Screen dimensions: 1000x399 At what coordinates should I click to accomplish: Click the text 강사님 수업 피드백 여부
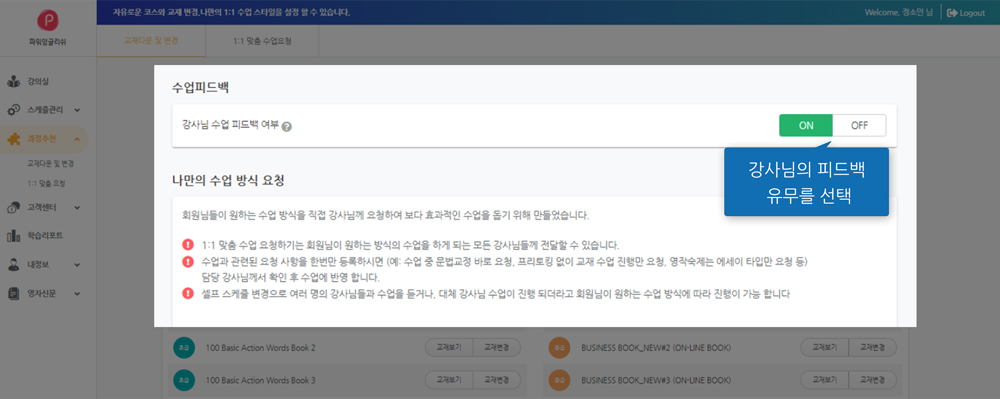click(x=230, y=126)
